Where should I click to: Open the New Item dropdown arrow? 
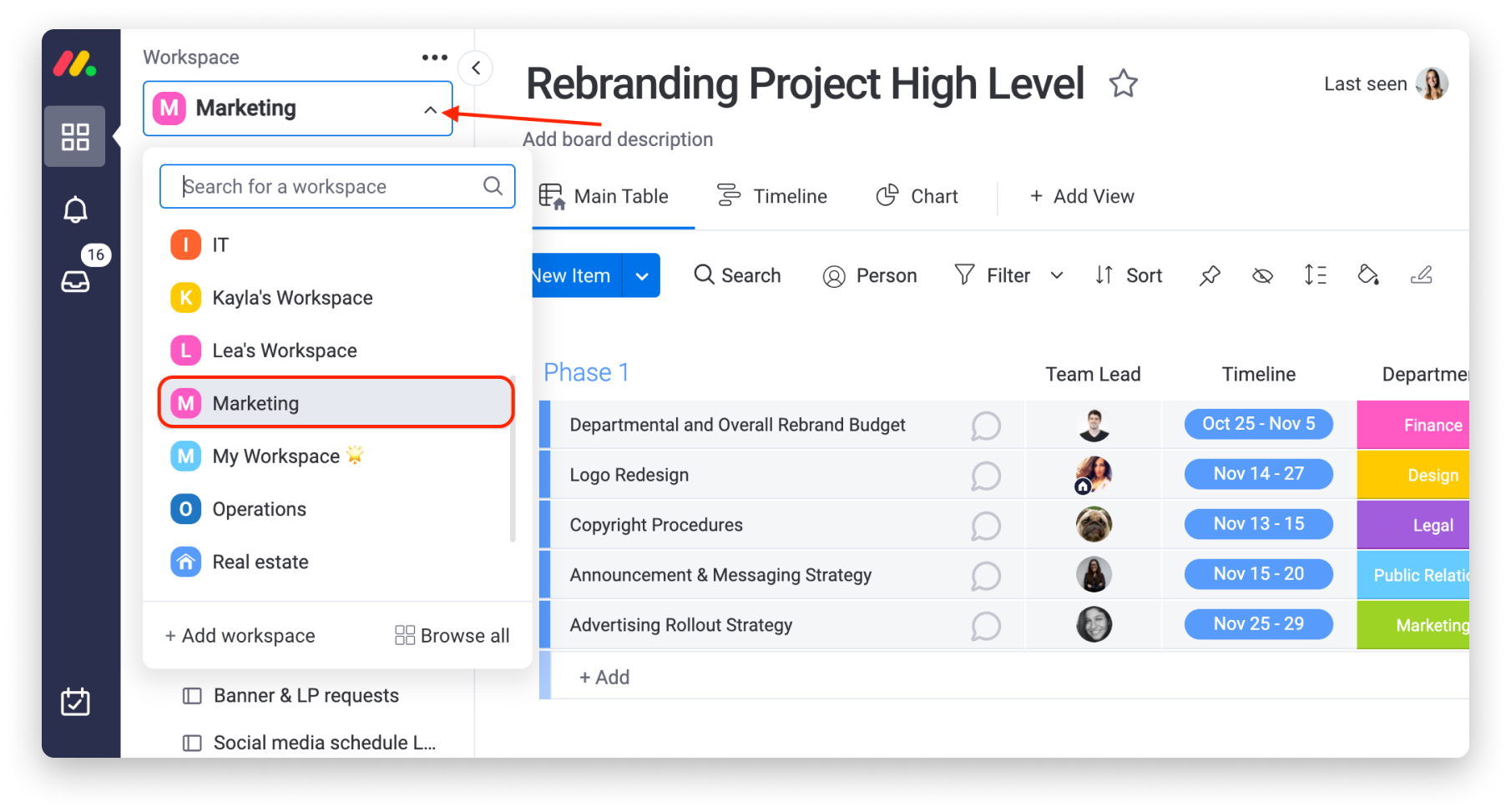(641, 275)
